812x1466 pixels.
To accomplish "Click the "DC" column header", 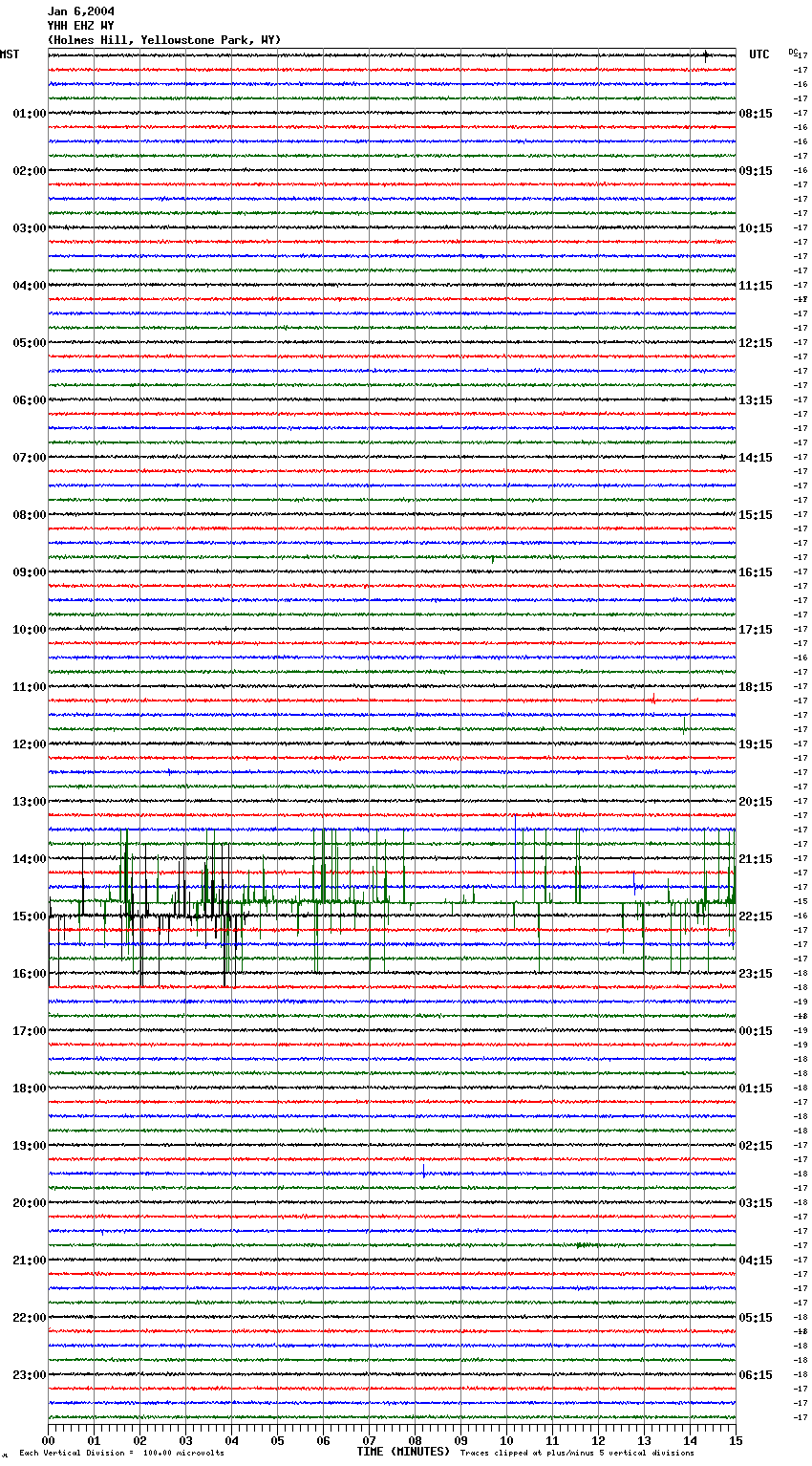I will (x=792, y=52).
